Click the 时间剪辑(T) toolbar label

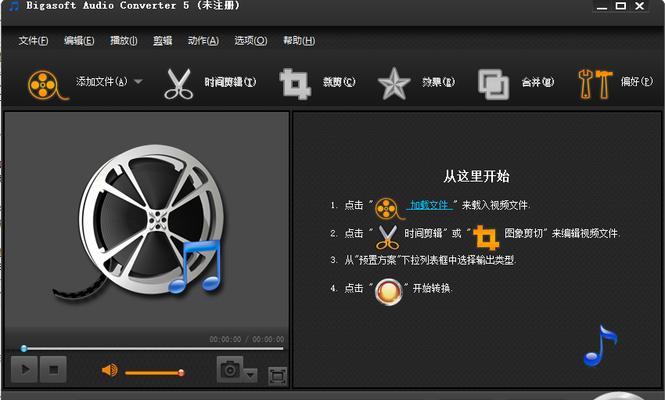[230, 82]
